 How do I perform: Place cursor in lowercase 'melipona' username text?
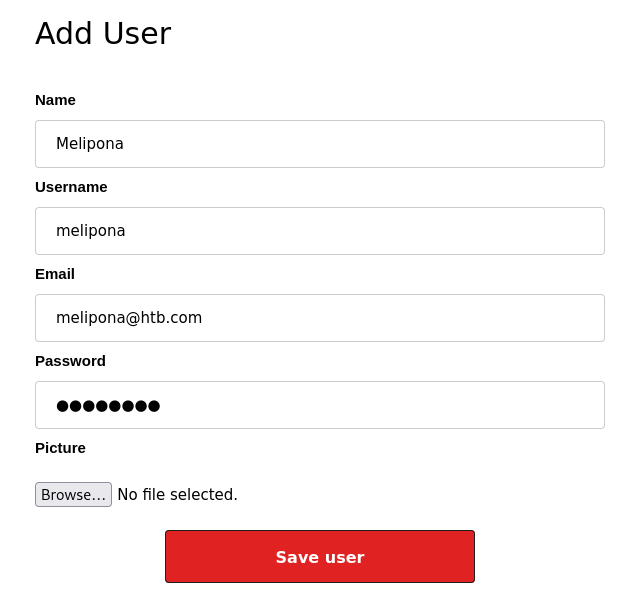[90, 231]
